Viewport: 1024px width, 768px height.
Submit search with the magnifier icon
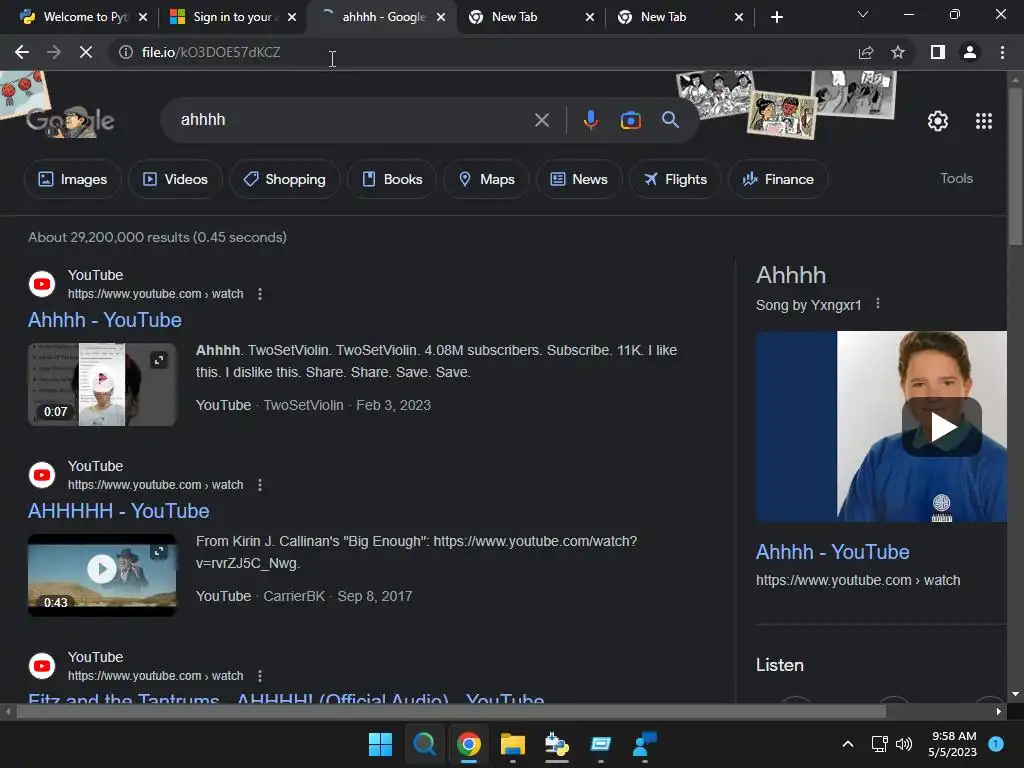point(670,120)
